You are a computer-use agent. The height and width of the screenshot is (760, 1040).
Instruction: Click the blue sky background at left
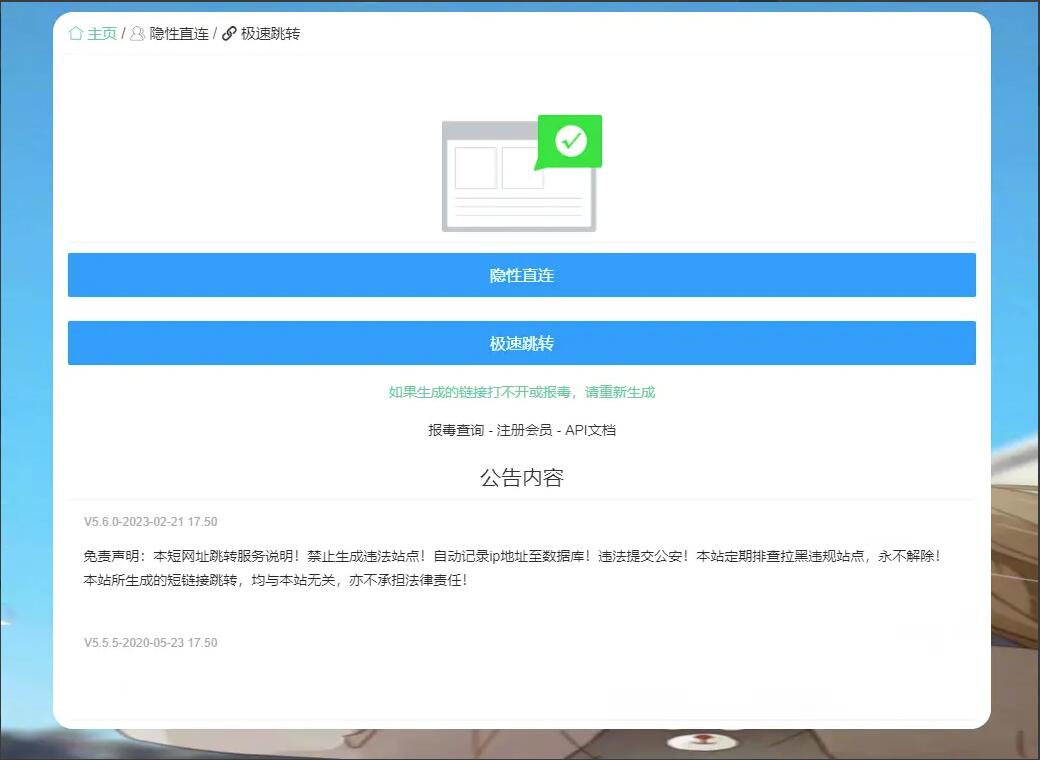(x=25, y=300)
